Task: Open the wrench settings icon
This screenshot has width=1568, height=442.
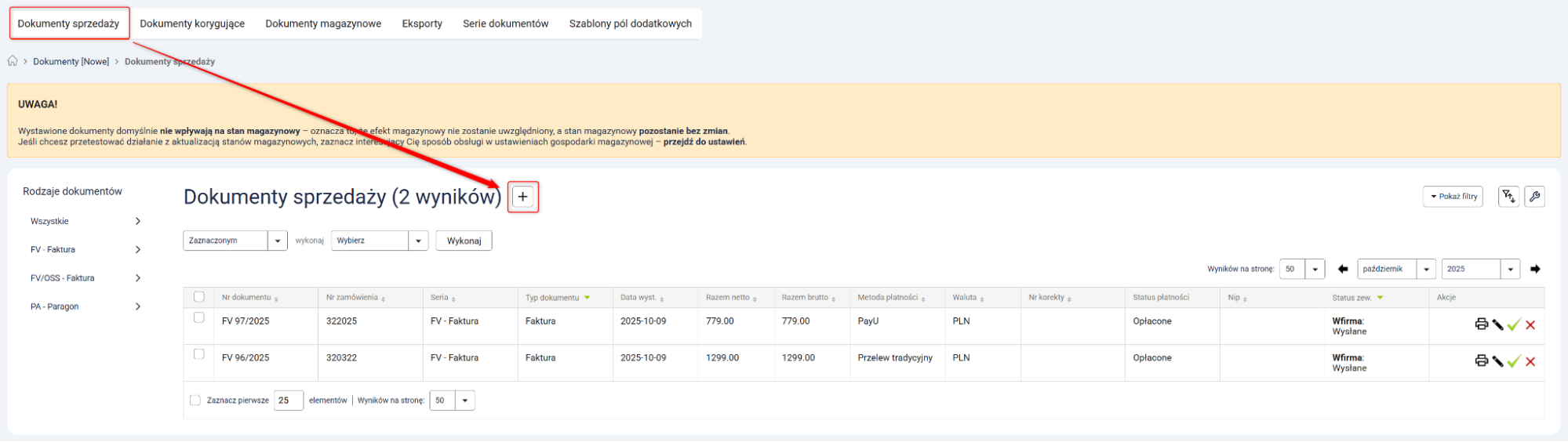Action: point(1534,197)
